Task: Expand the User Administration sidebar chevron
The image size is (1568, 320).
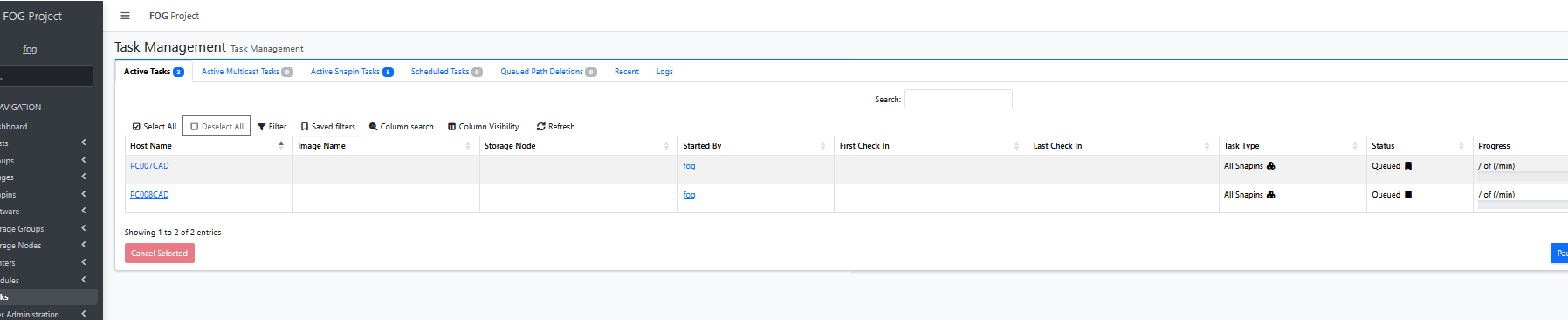Action: [x=84, y=314]
